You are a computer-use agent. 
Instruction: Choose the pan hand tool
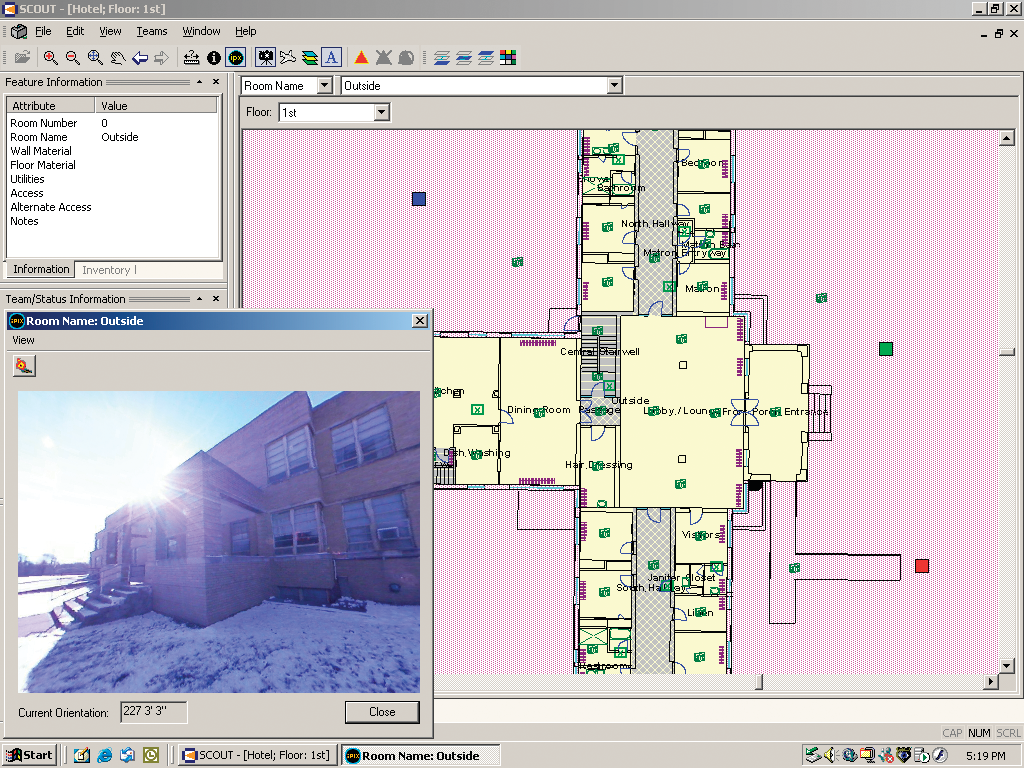118,58
